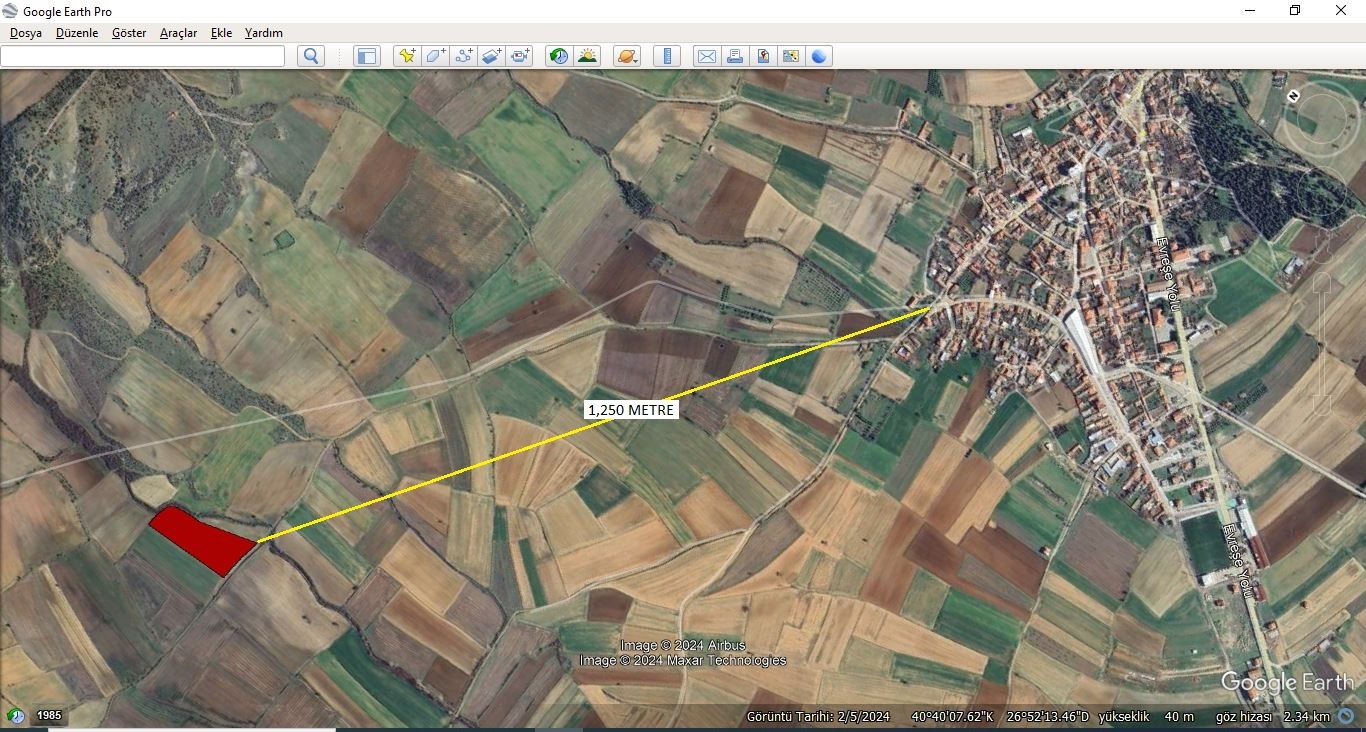This screenshot has width=1366, height=732.
Task: Show historical imagery clock tool
Action: 559,56
